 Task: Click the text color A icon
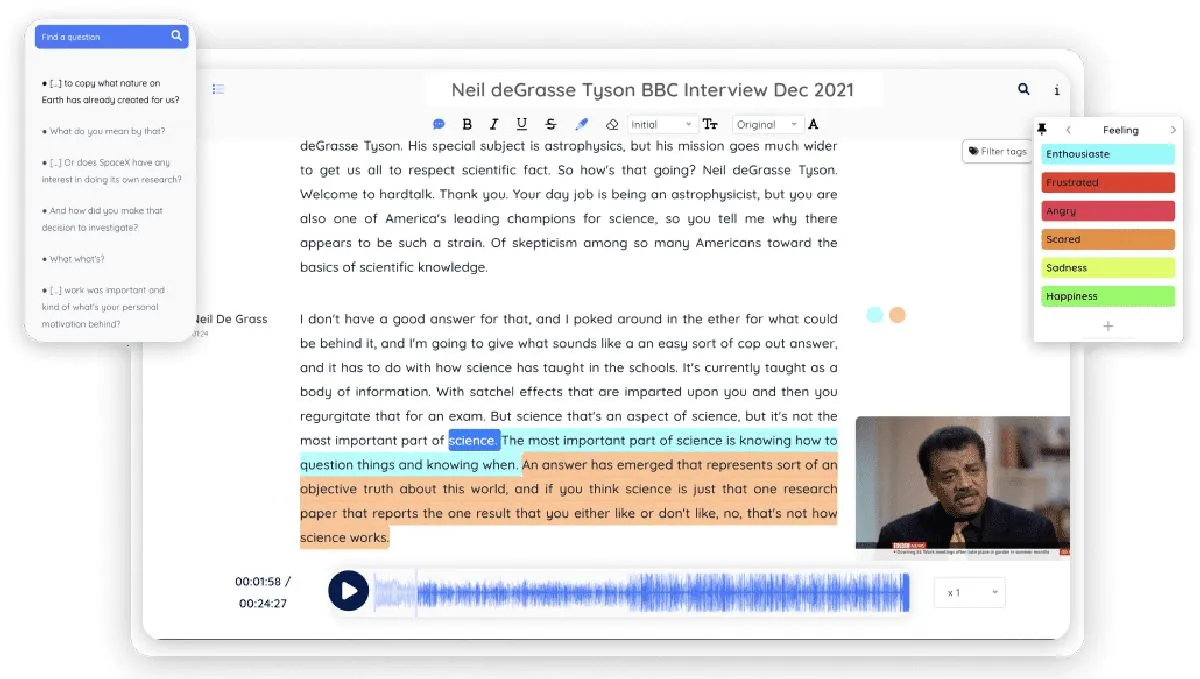(x=813, y=124)
